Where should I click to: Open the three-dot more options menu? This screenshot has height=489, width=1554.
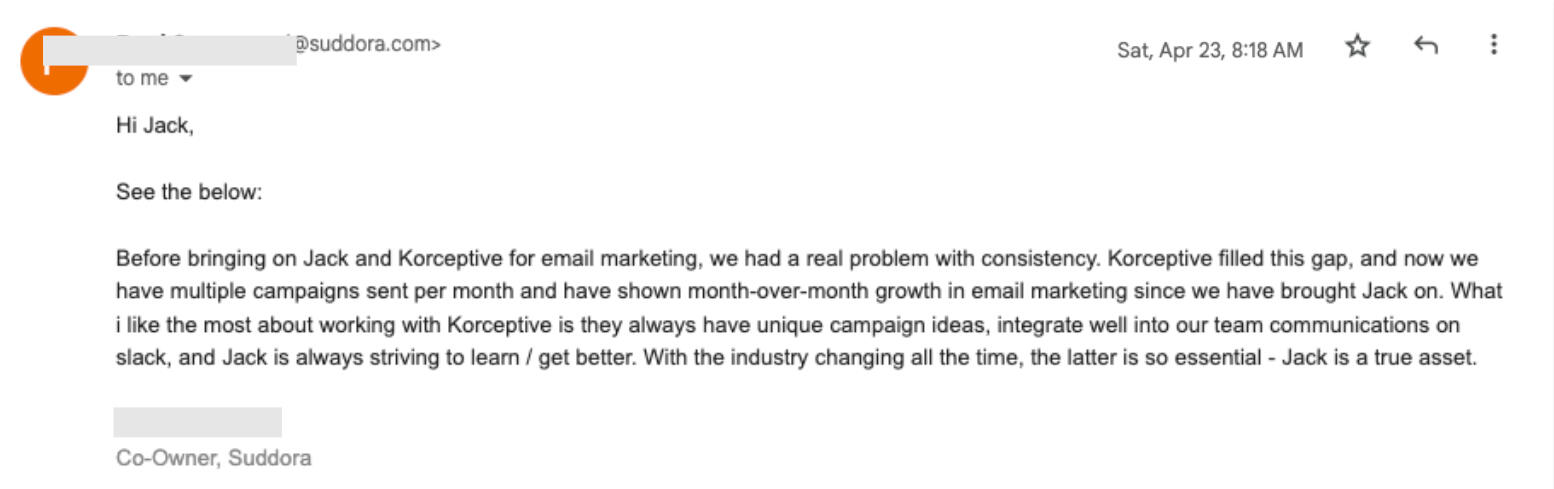coord(1493,45)
